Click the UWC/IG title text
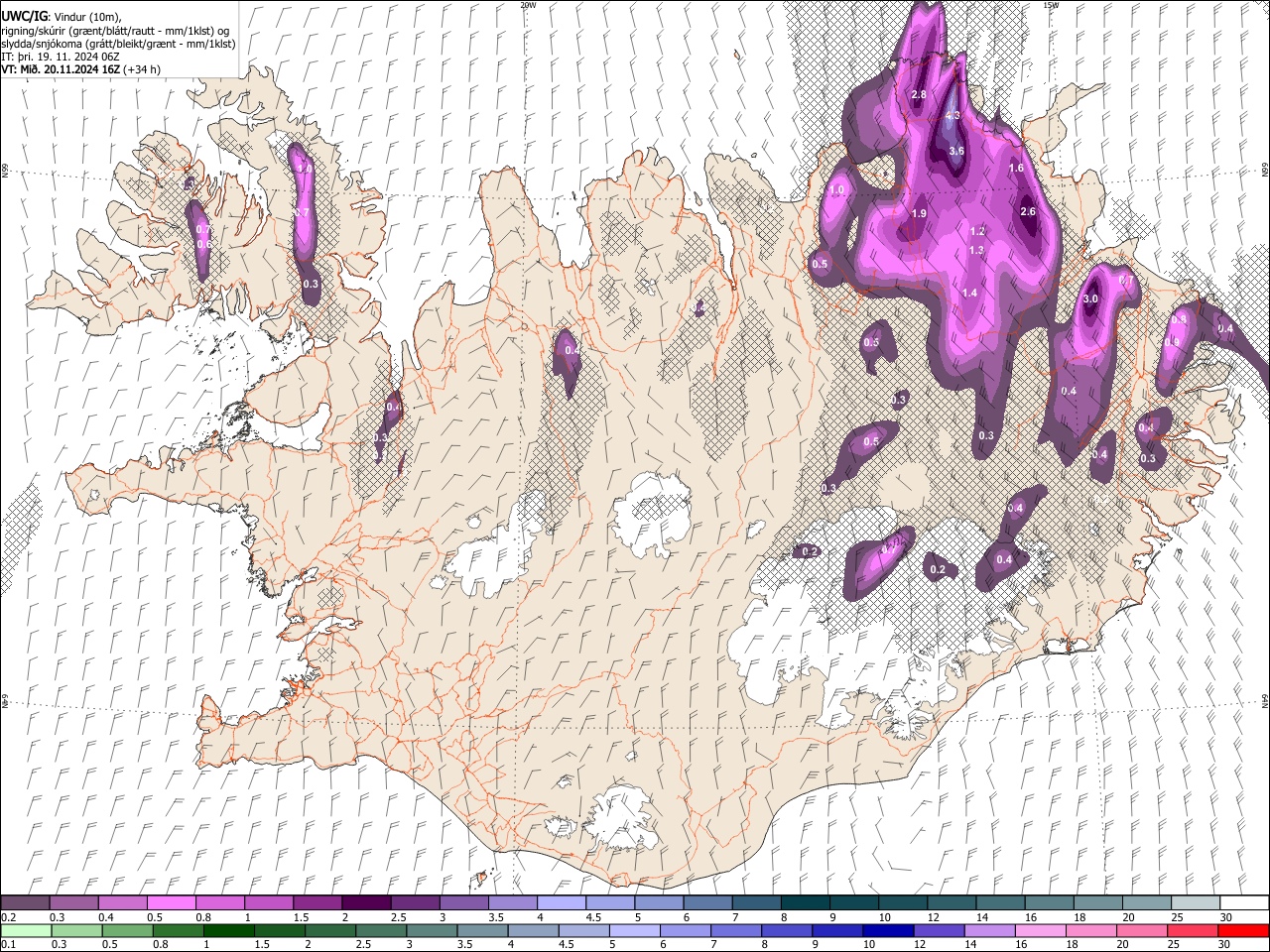Image resolution: width=1270 pixels, height=952 pixels. [x=24, y=16]
